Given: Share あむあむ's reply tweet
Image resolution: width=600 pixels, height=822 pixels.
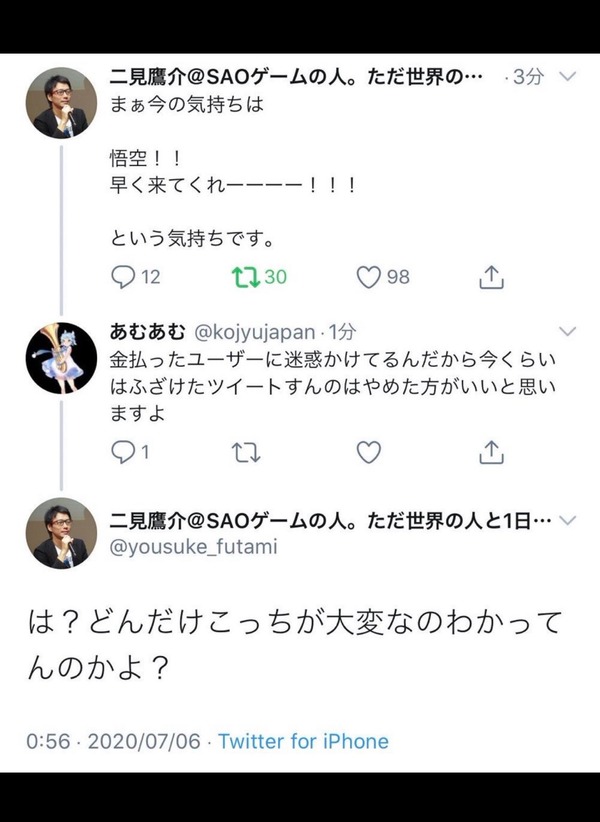Looking at the screenshot, I should pyautogui.click(x=492, y=452).
